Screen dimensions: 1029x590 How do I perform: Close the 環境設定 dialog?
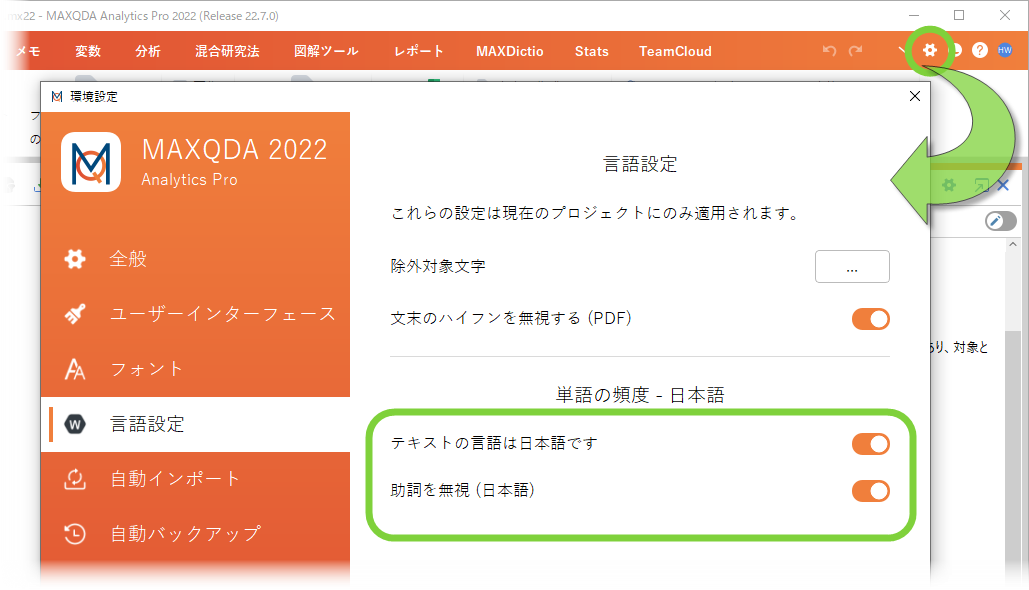click(915, 96)
